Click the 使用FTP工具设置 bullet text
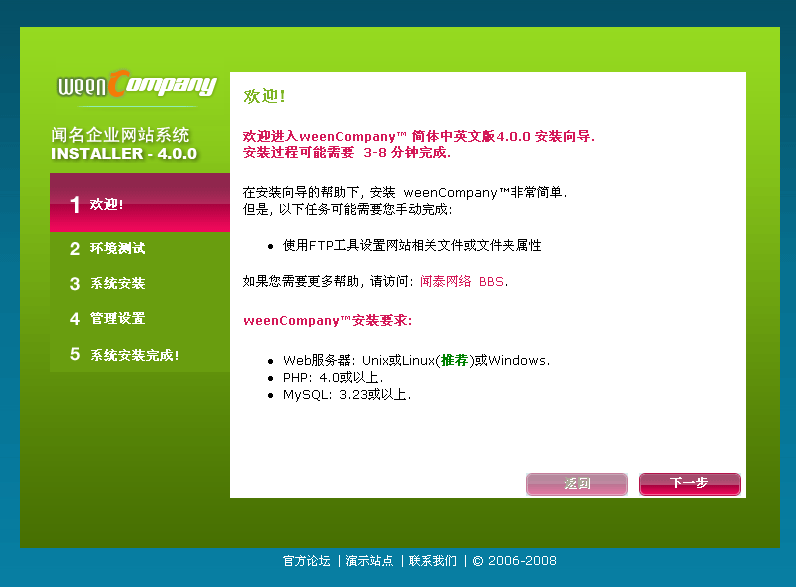Viewport: 796px width, 587px height. (412, 245)
